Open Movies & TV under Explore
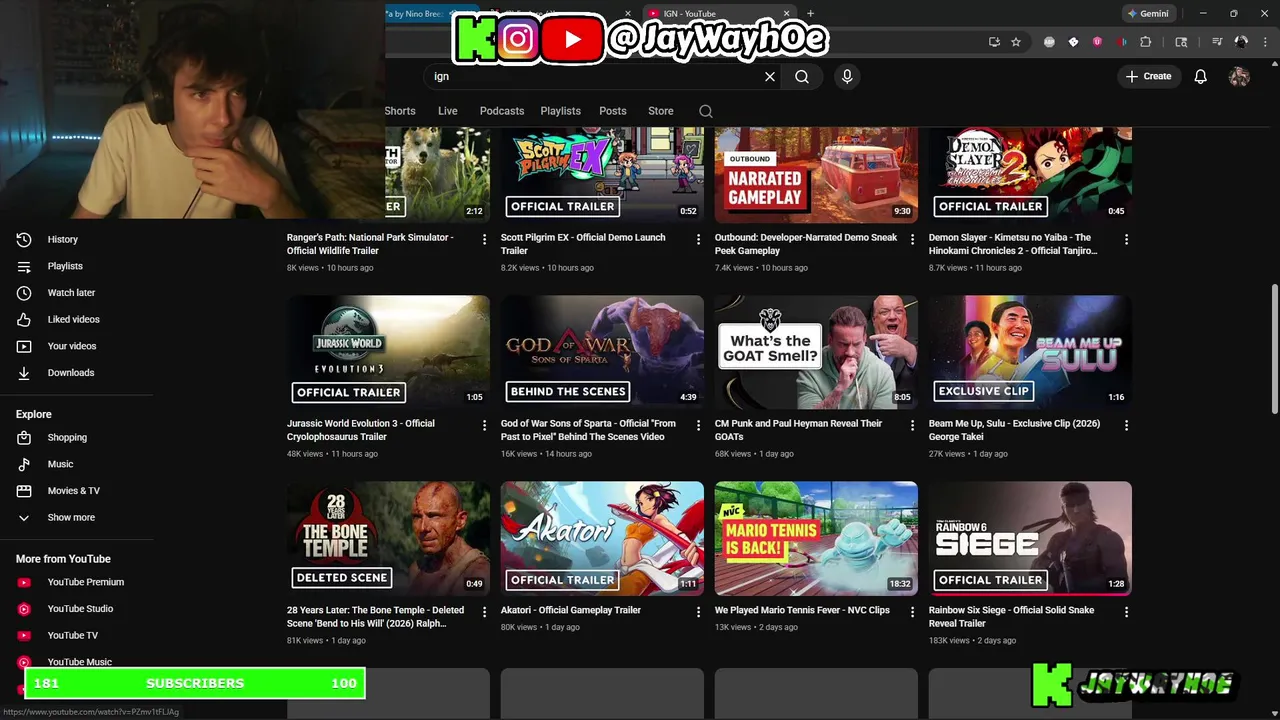 coord(73,491)
